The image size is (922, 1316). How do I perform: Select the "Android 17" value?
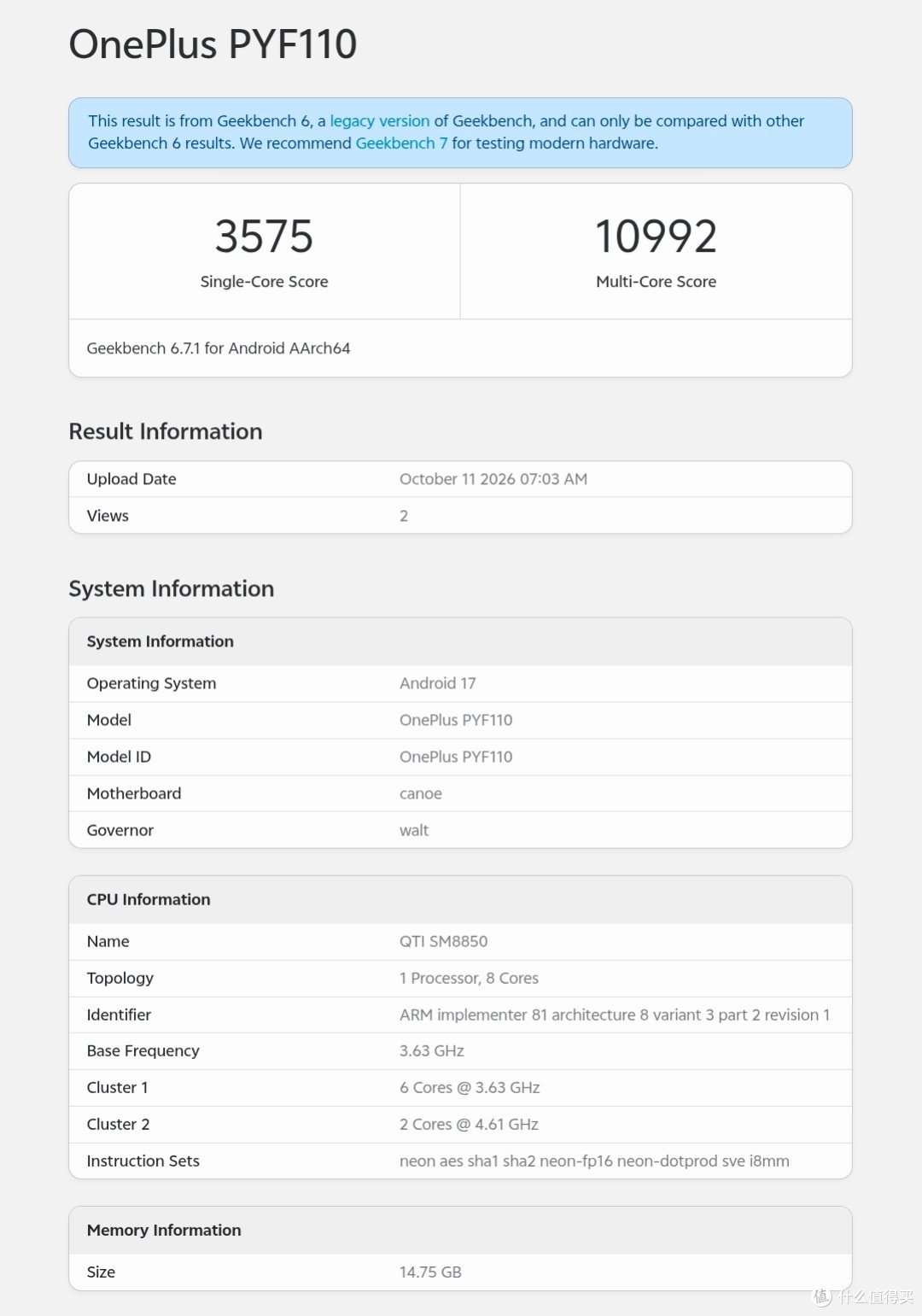[438, 683]
